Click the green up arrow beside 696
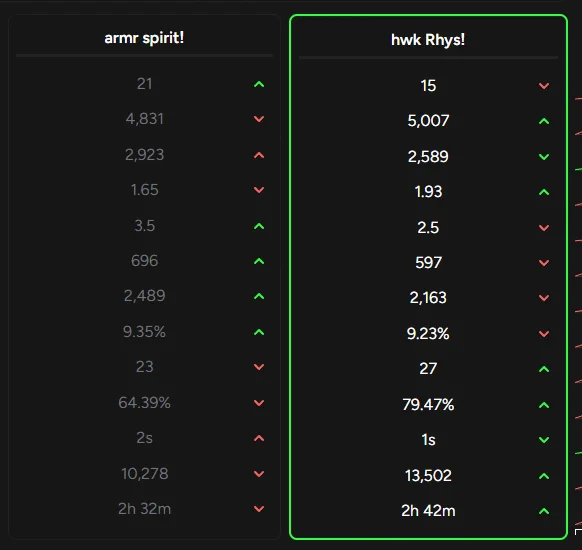 [x=259, y=261]
